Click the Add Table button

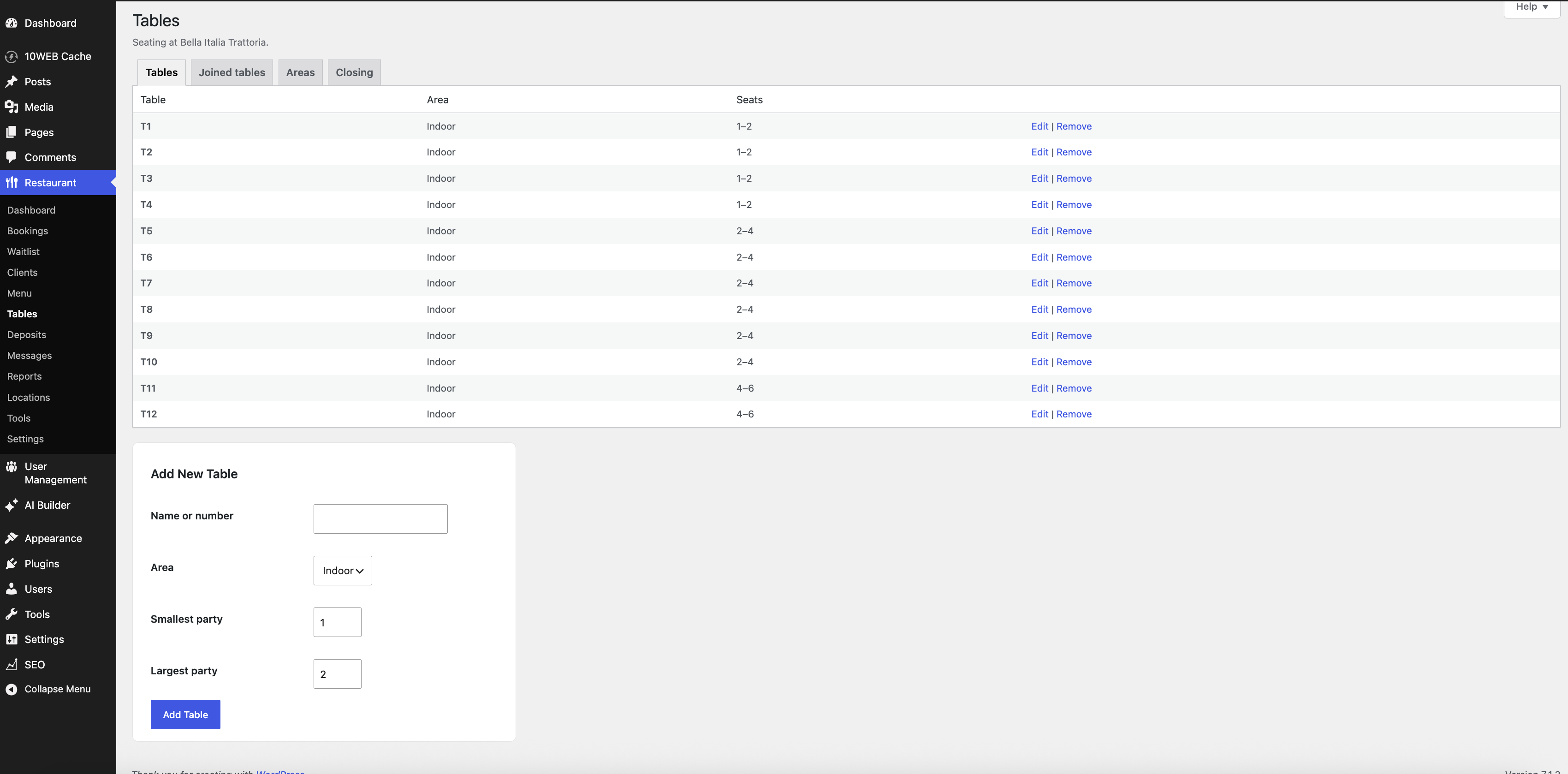[x=186, y=714]
